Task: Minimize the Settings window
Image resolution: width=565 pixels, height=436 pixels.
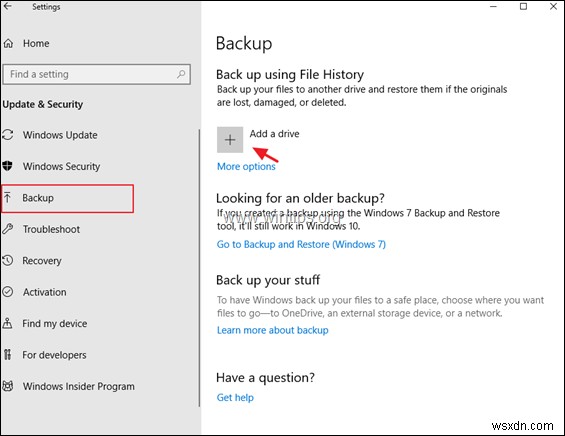Action: click(x=493, y=6)
